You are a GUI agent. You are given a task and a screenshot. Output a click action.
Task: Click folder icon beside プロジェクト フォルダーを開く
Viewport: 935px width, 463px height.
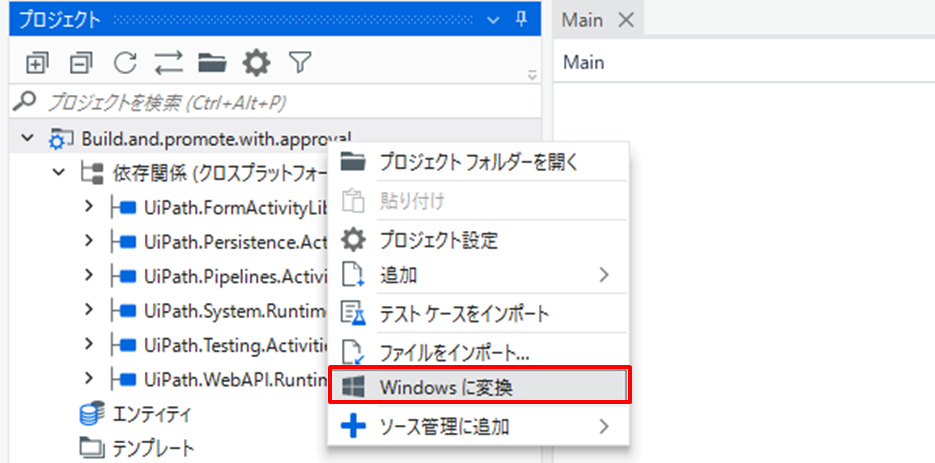point(353,161)
